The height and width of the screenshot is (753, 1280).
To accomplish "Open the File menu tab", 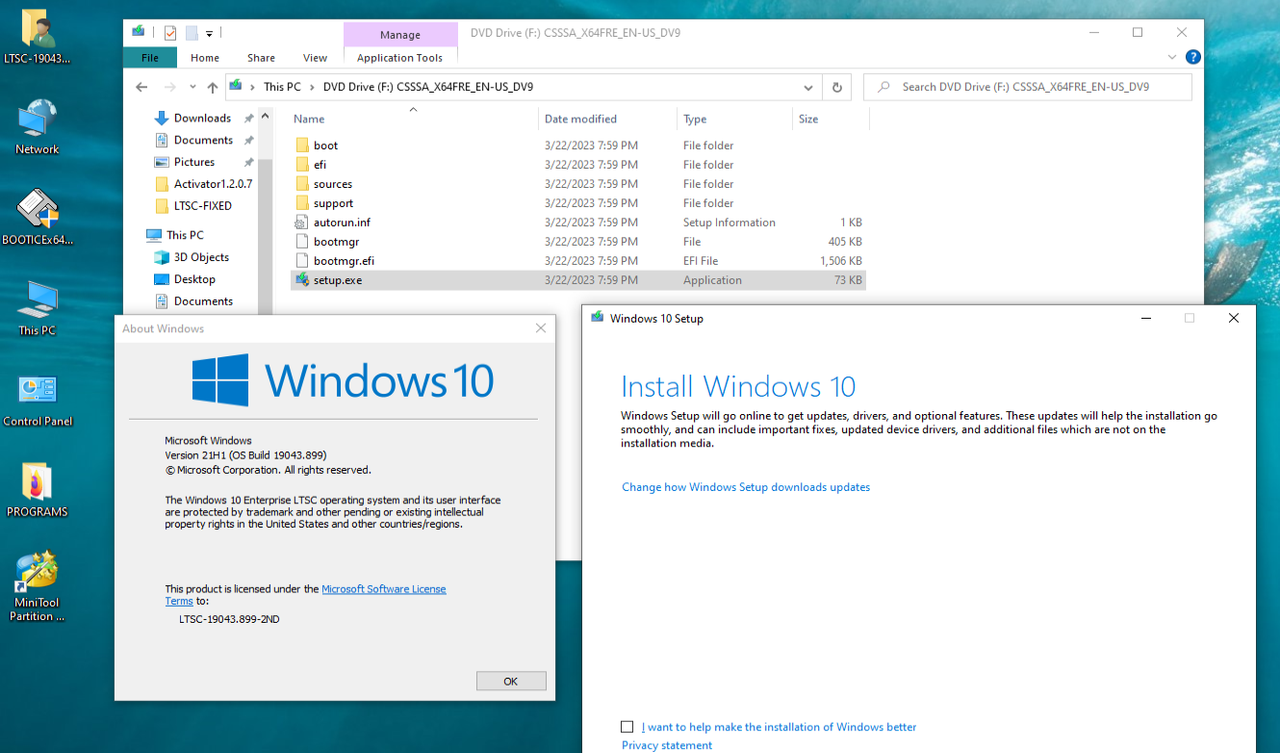I will 150,58.
